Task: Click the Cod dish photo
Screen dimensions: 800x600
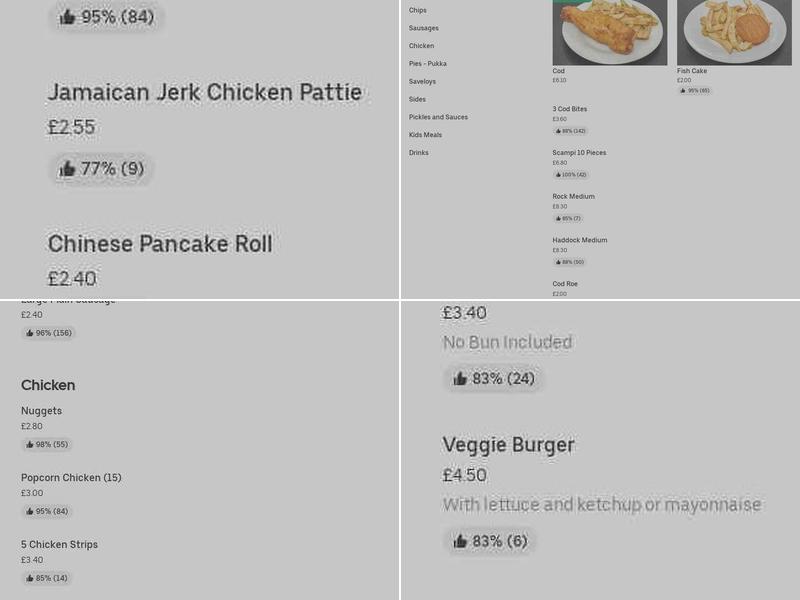Action: 609,30
